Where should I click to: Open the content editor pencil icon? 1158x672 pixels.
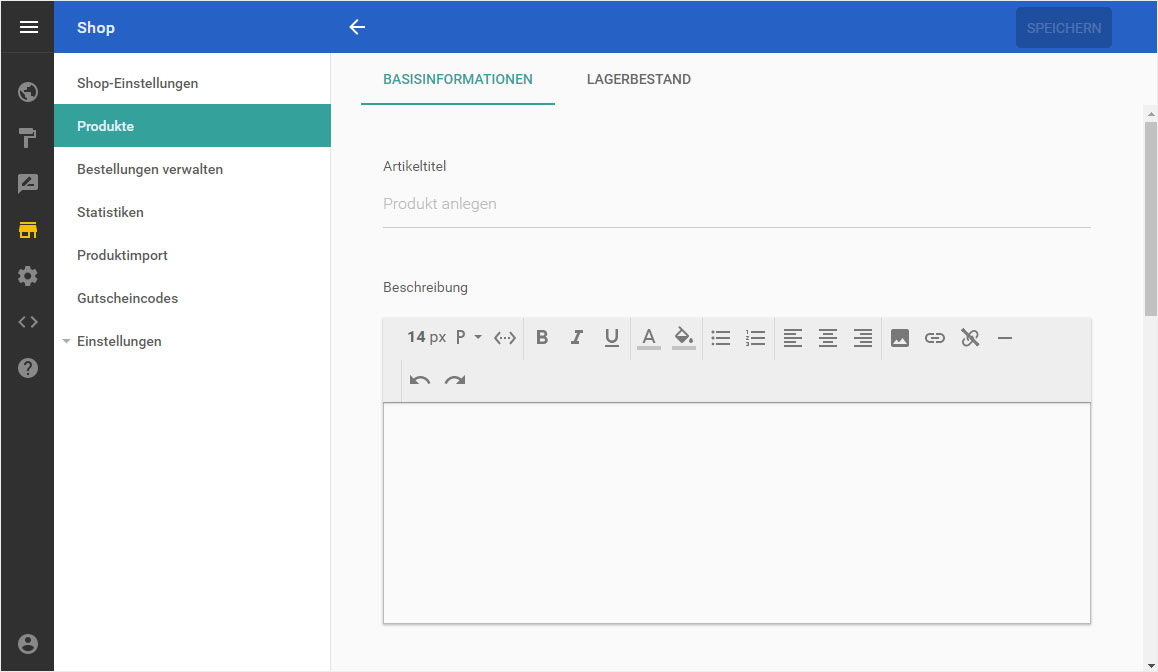[x=28, y=184]
